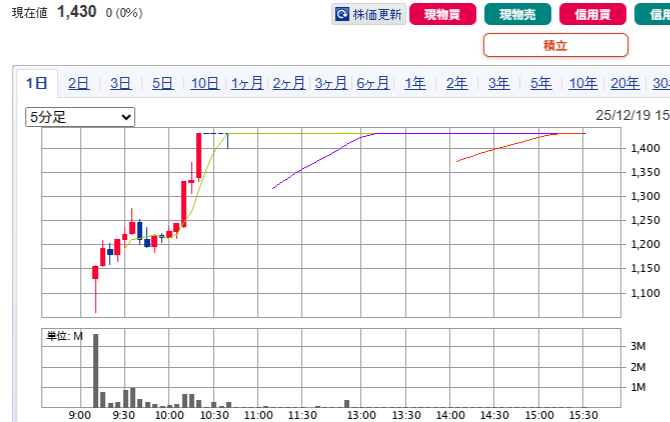Image resolution: width=670 pixels, height=422 pixels.
Task: Click the refresh icon in 株価更新
Action: [343, 15]
